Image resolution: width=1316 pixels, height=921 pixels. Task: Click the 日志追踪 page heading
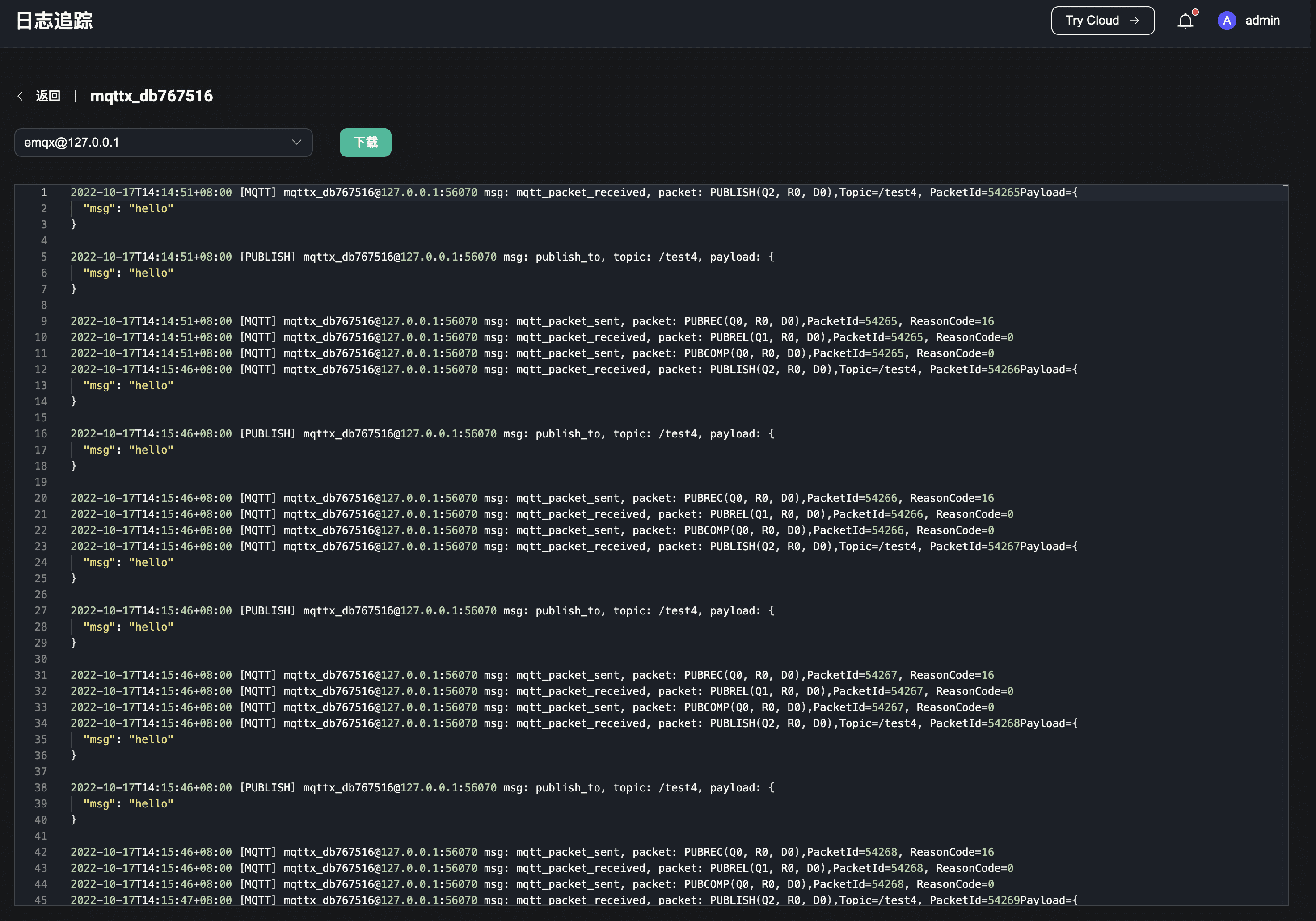[x=54, y=21]
